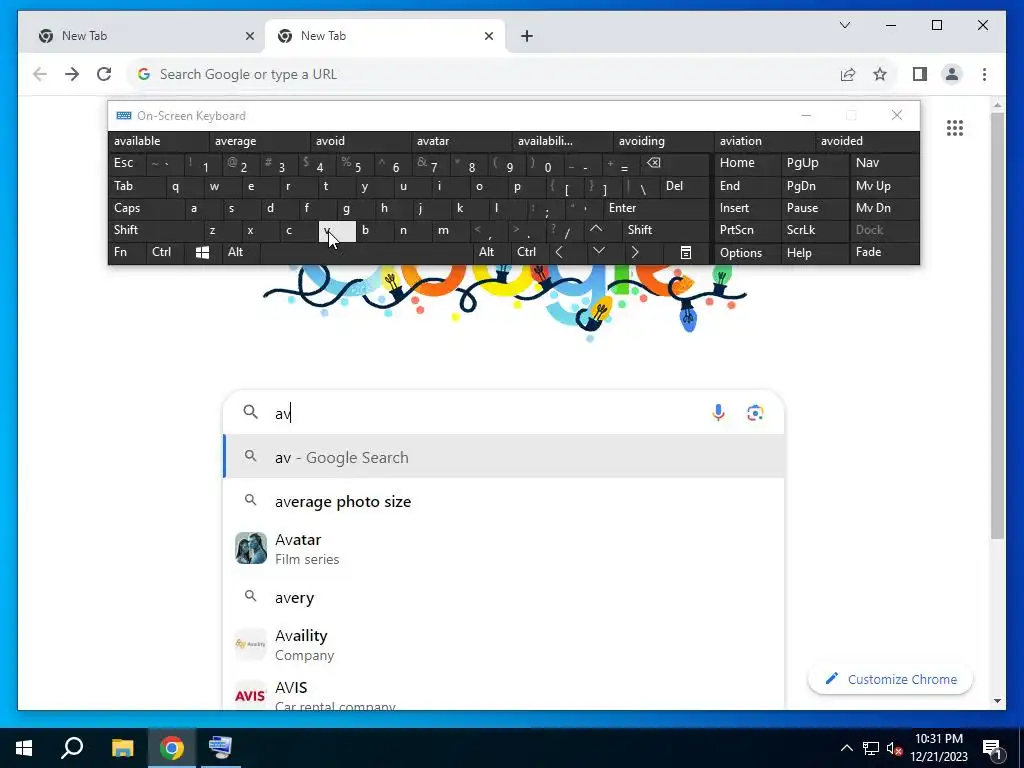Select 'av - Google Search' suggestion
The width and height of the screenshot is (1024, 768).
pos(504,457)
